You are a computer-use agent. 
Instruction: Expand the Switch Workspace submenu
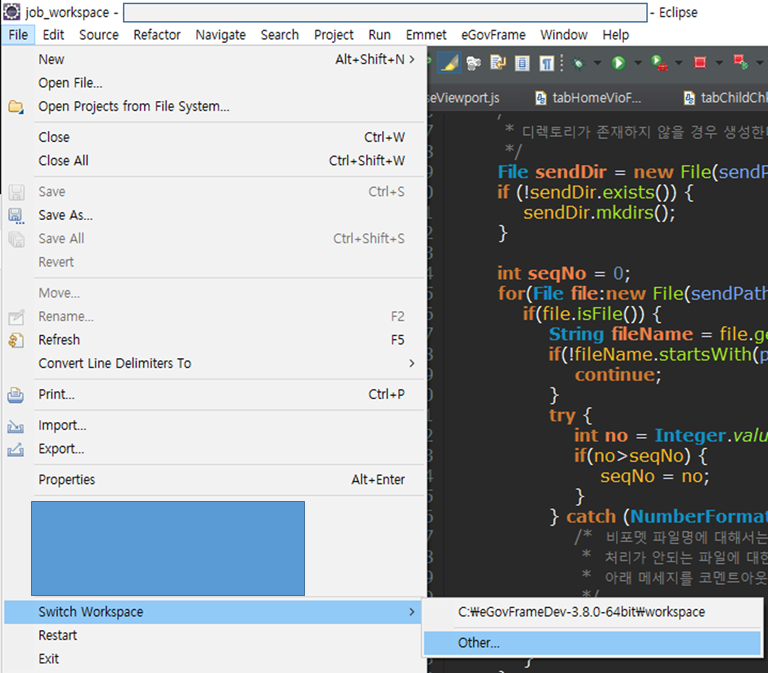point(213,612)
